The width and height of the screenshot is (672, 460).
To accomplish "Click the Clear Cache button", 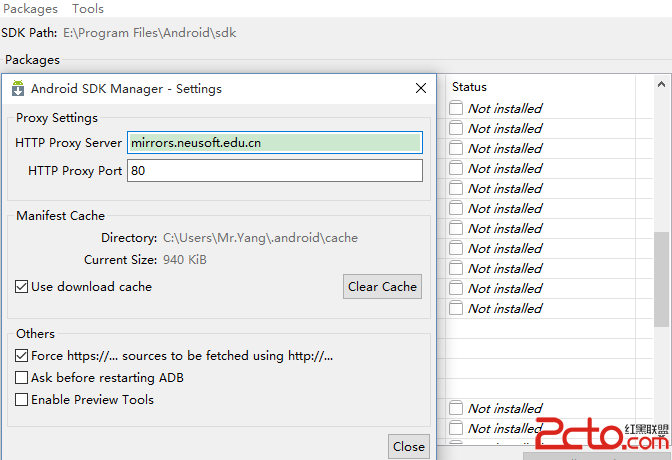I will click(x=382, y=287).
